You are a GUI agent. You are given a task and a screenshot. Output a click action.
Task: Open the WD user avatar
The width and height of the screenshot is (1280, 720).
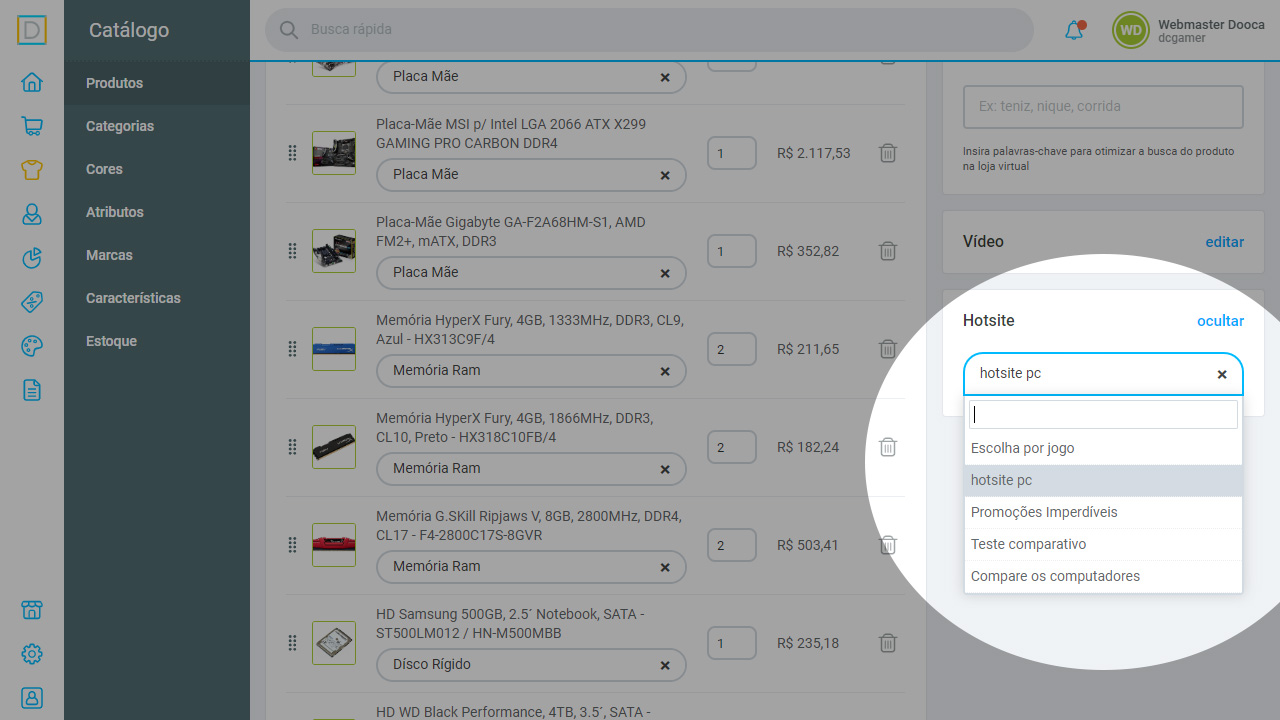[x=1130, y=30]
